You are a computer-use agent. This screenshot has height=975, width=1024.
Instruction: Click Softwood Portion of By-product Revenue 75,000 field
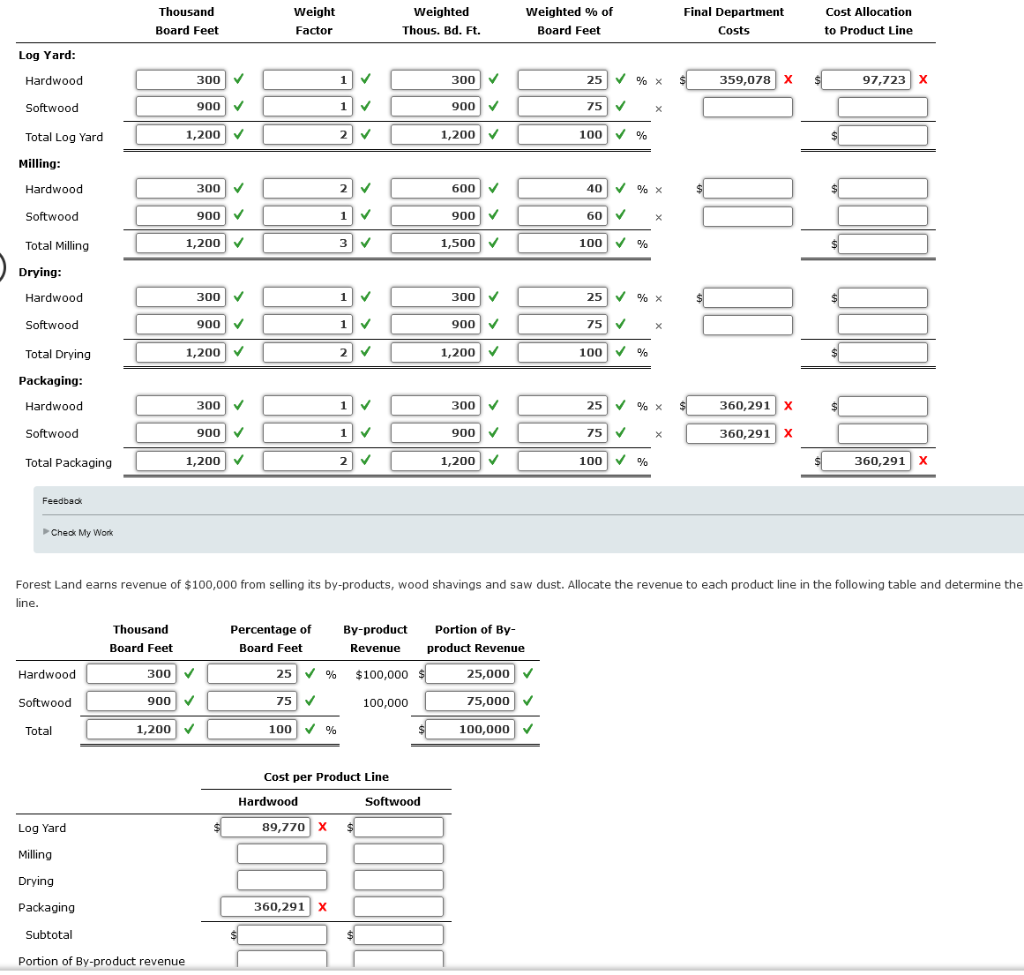click(470, 701)
